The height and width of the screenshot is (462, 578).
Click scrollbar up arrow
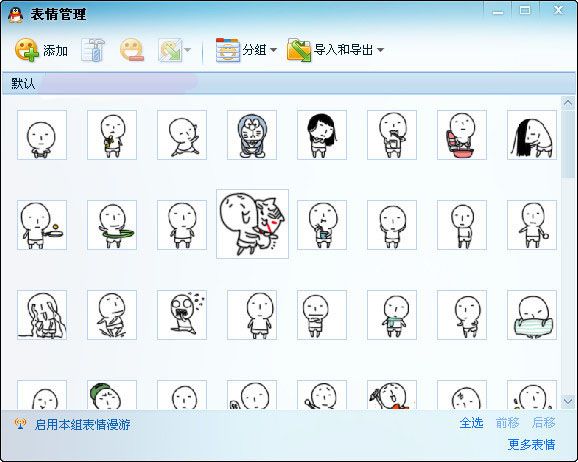tap(567, 103)
